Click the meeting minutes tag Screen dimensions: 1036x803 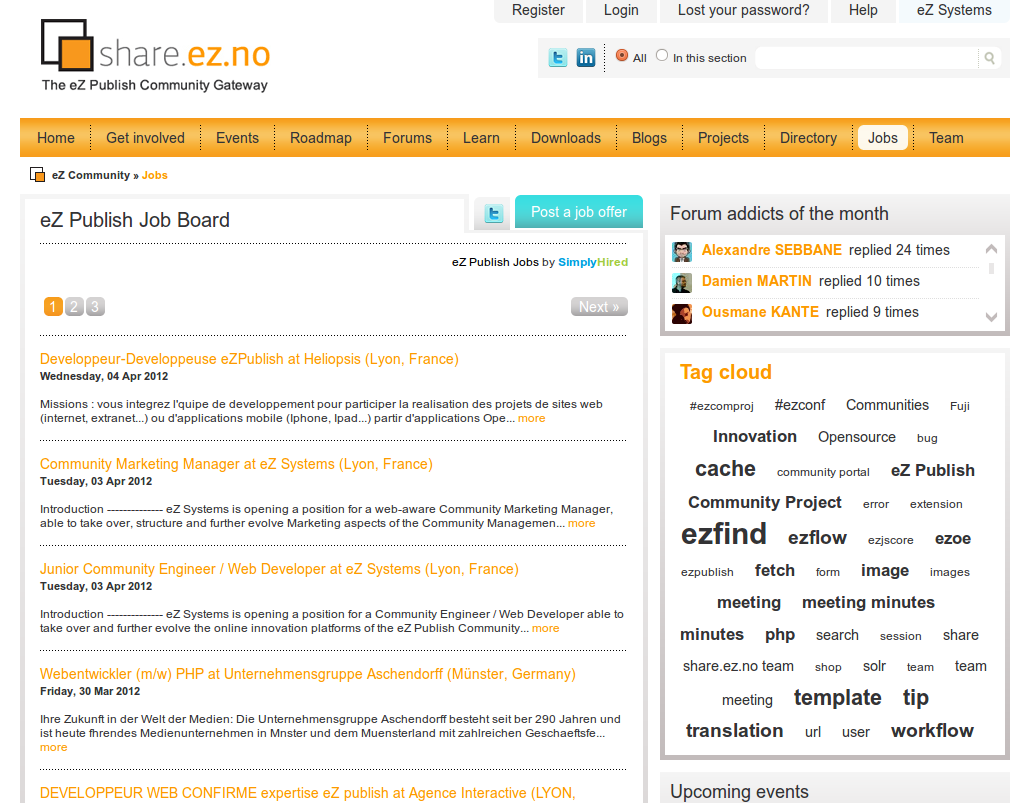coord(868,603)
